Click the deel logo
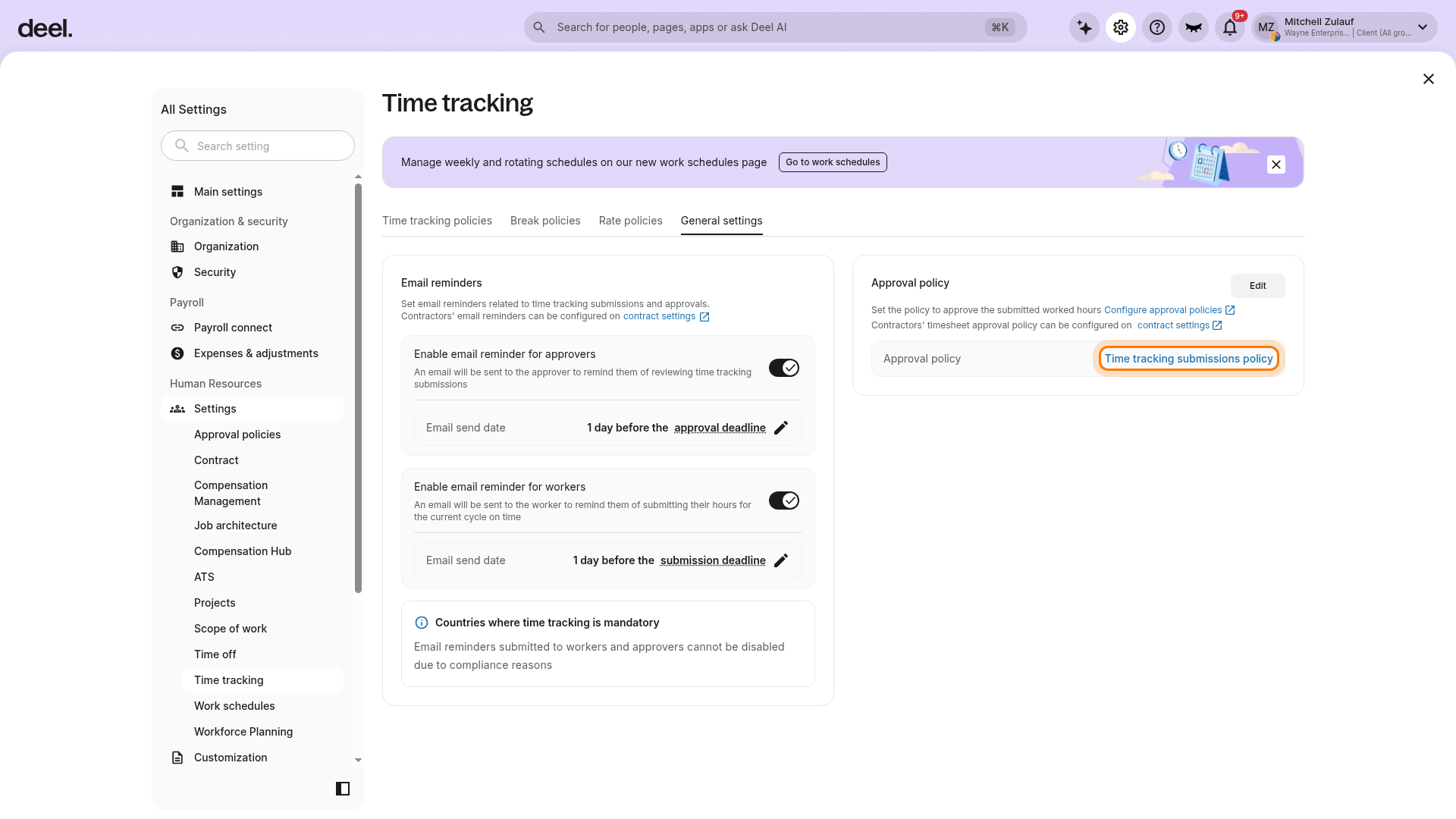1456x819 pixels. point(45,29)
